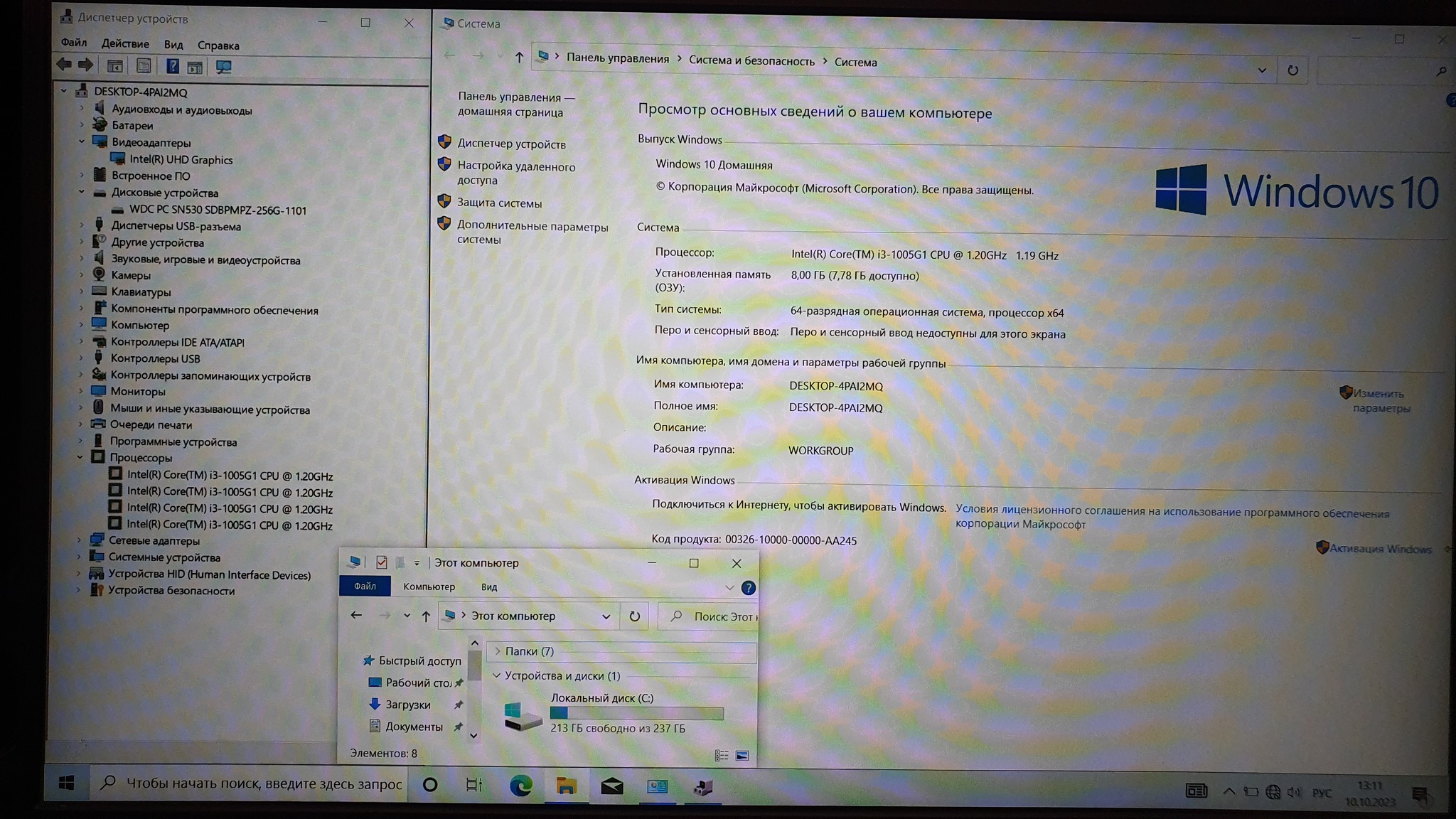
Task: Click the Защита системы link
Action: pyautogui.click(x=499, y=203)
